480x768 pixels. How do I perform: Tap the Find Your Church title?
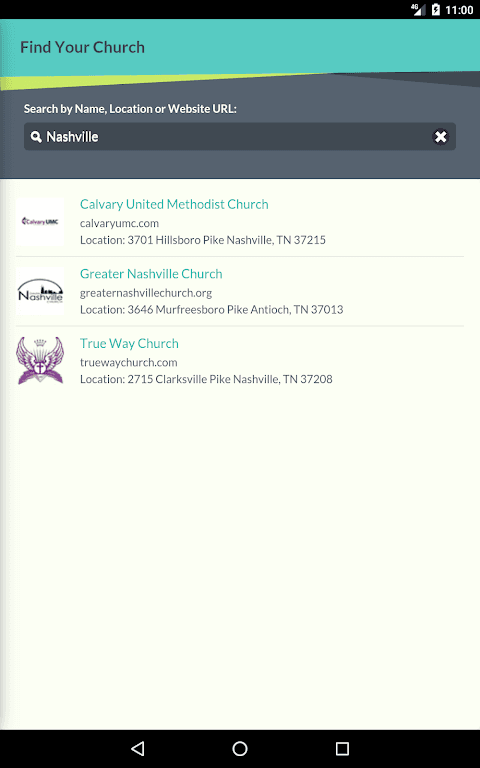tap(82, 48)
